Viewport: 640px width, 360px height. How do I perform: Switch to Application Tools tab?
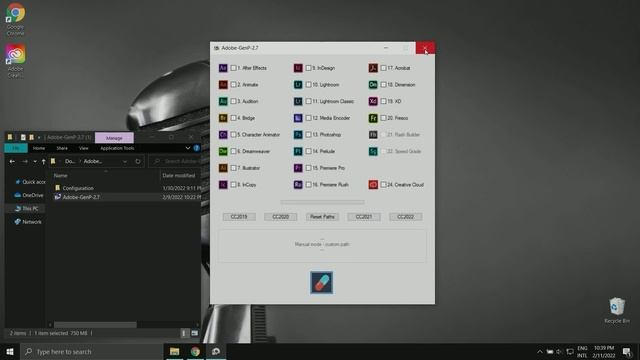(x=117, y=148)
